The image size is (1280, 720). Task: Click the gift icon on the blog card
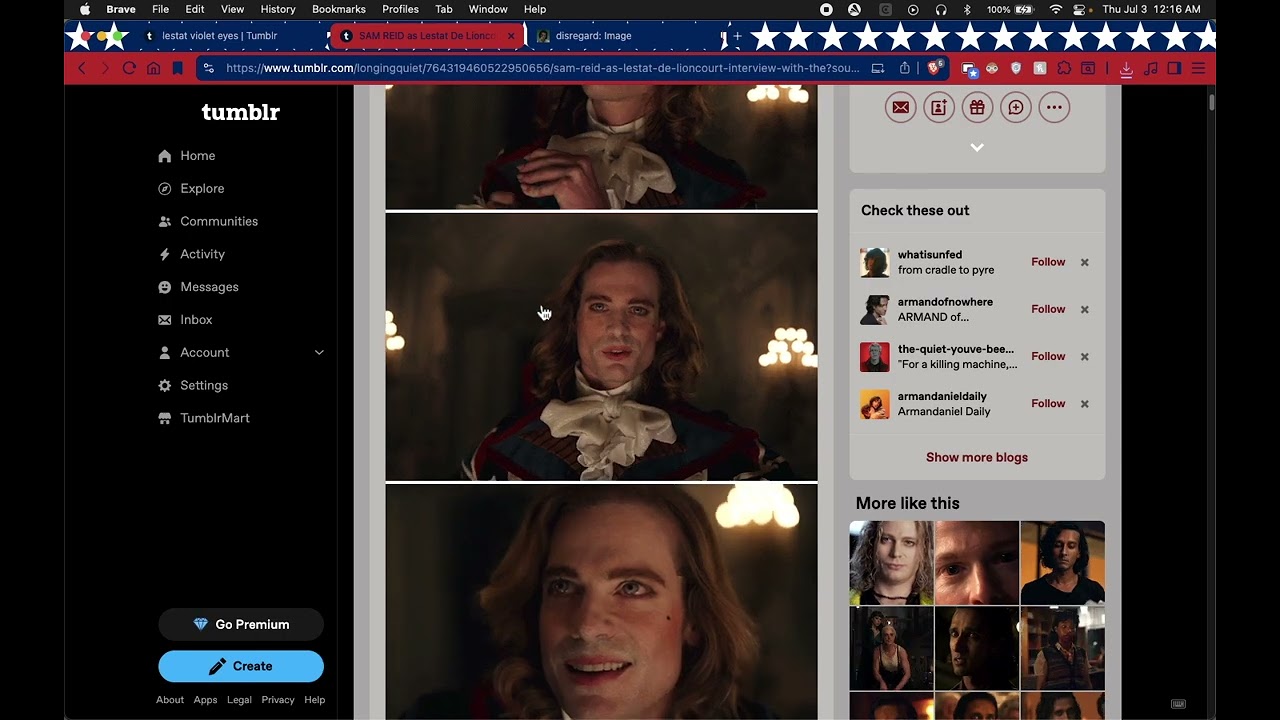977,108
